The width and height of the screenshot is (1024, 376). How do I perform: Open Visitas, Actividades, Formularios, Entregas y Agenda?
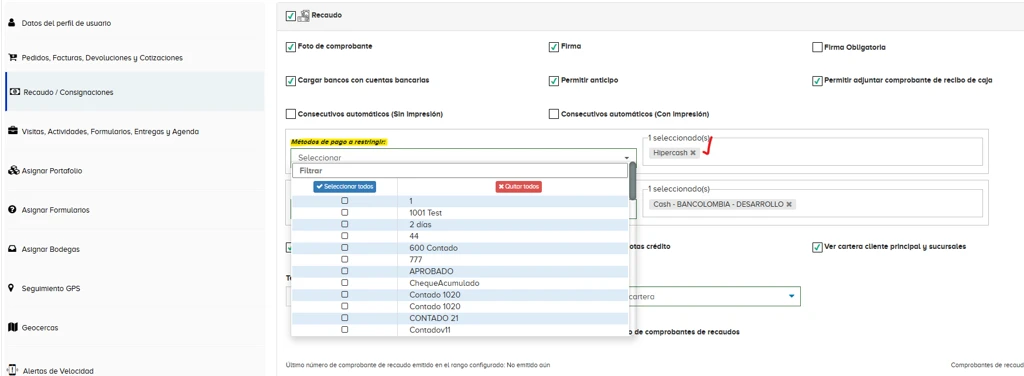[110, 131]
